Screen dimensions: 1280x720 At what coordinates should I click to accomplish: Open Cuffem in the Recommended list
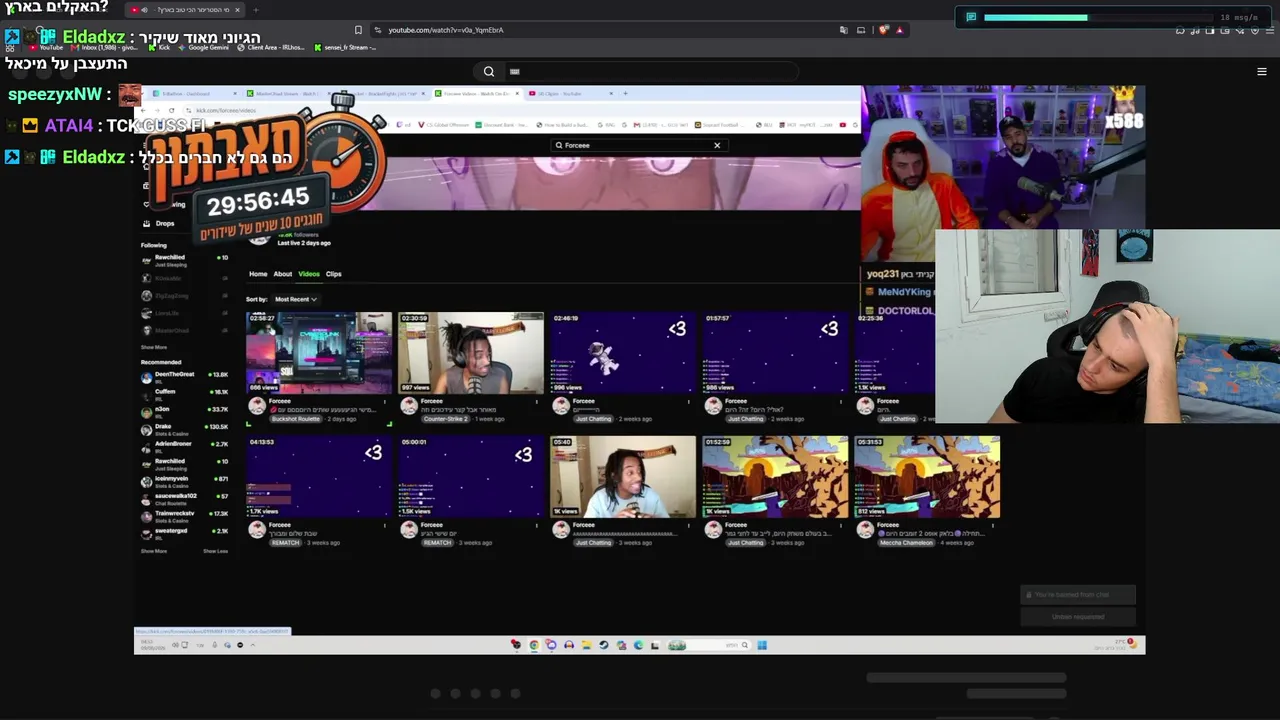185,394
